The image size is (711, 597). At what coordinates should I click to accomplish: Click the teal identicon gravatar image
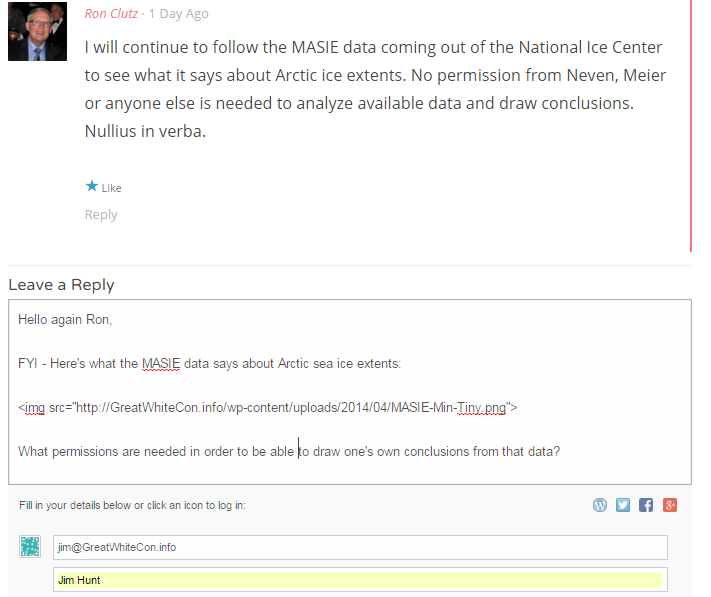pos(30,546)
